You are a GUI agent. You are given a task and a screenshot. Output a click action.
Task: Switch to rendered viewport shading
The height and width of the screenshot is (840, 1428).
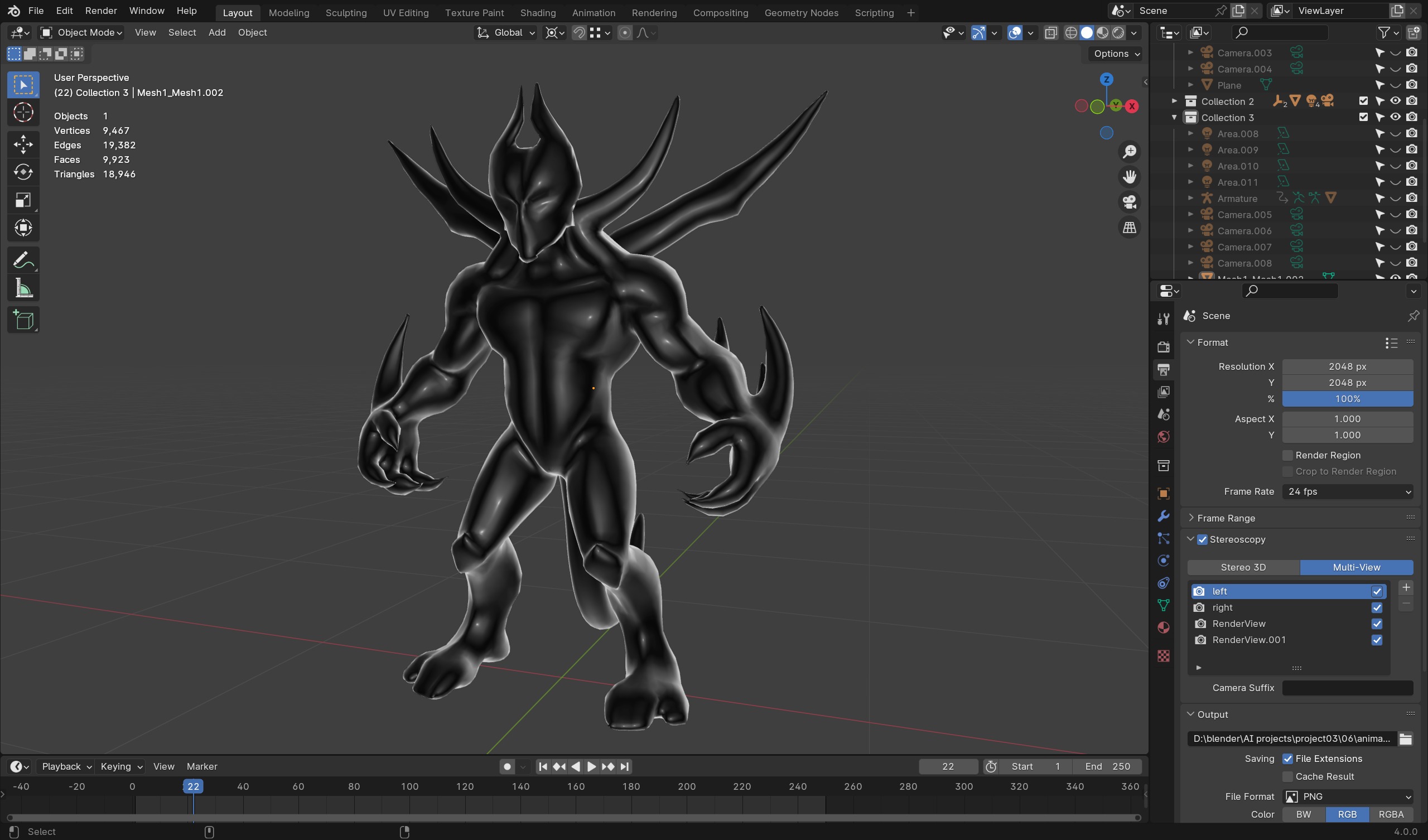1118,33
